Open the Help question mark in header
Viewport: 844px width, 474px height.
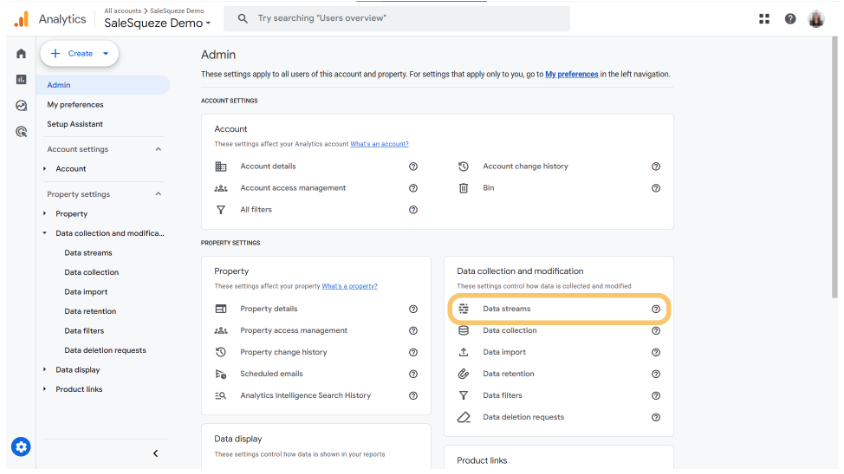click(x=790, y=19)
